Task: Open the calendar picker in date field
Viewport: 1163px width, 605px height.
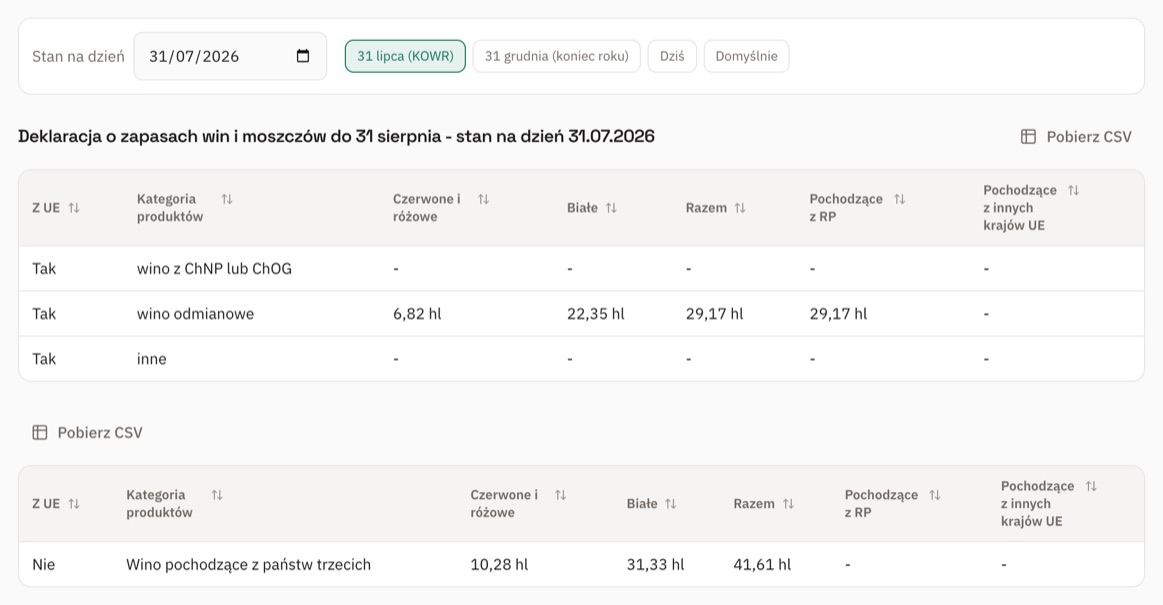Action: click(303, 56)
